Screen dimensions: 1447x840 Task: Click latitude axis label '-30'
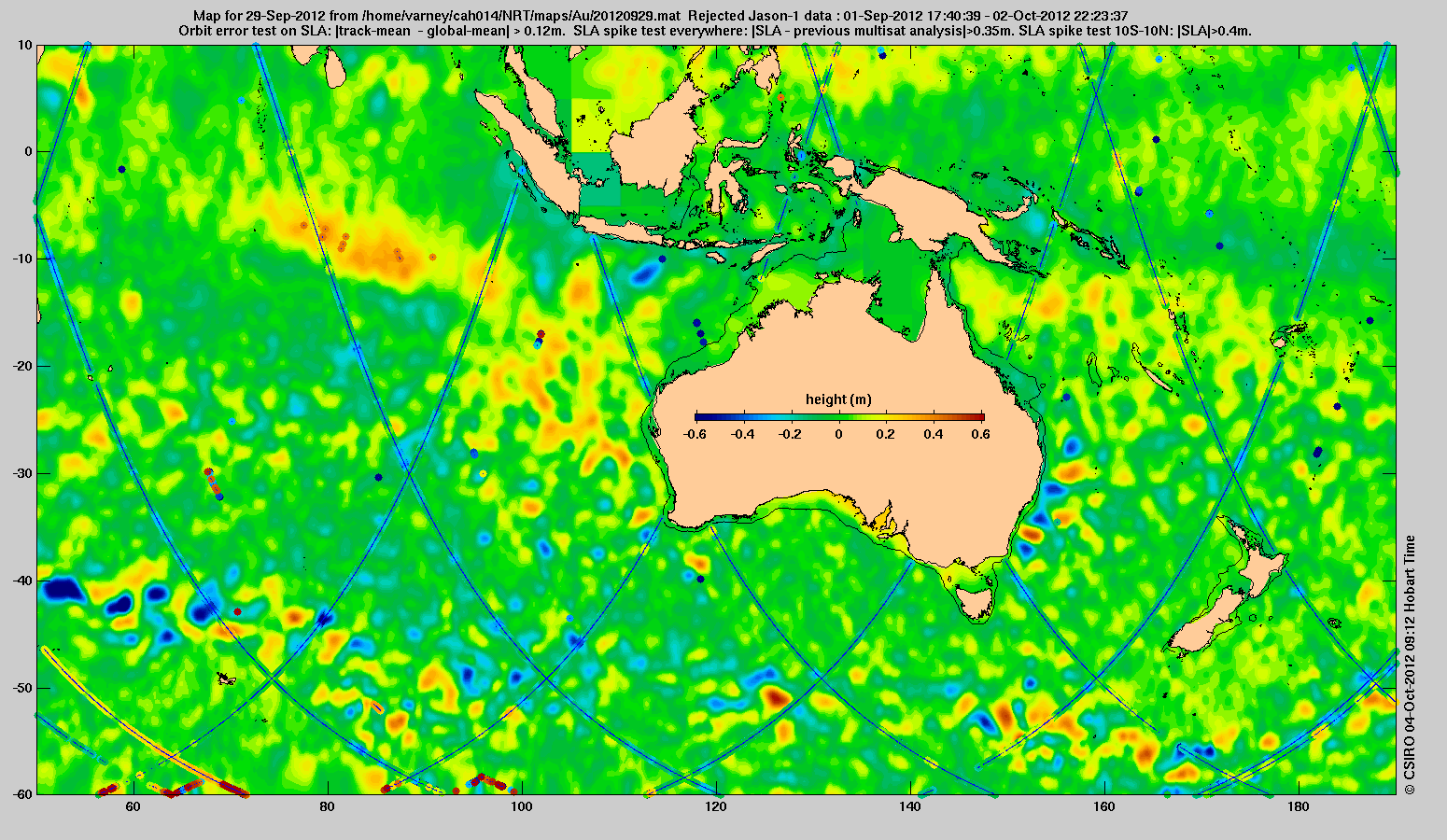[21, 473]
